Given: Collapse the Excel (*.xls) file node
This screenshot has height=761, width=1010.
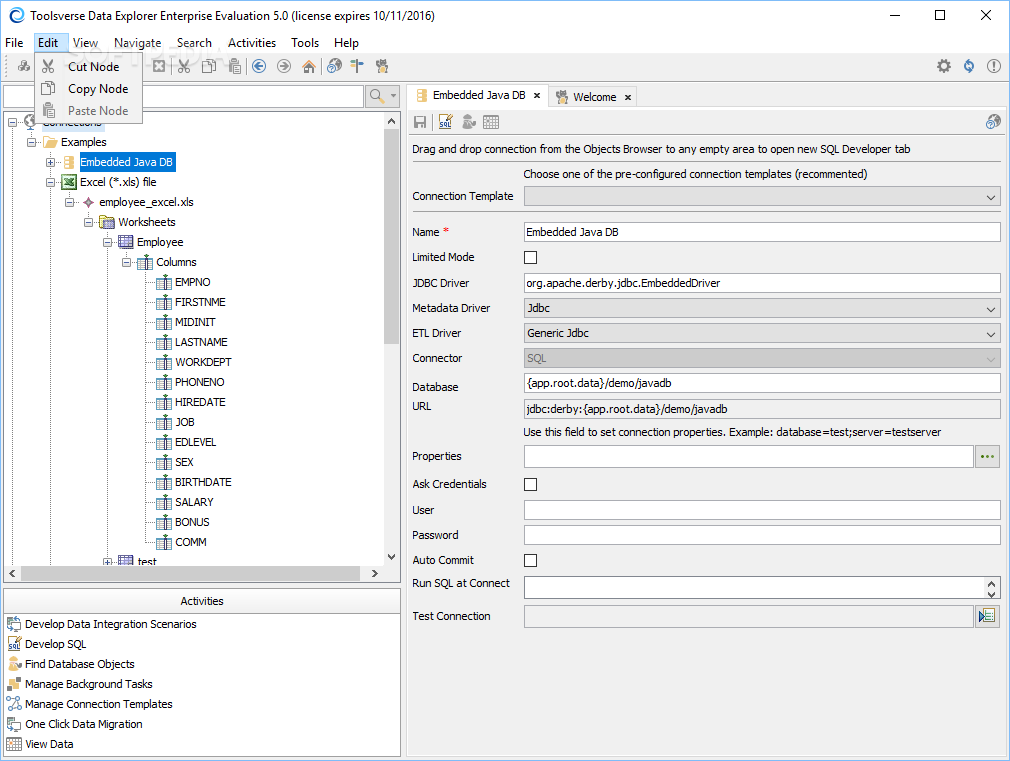Looking at the screenshot, I should (50, 182).
